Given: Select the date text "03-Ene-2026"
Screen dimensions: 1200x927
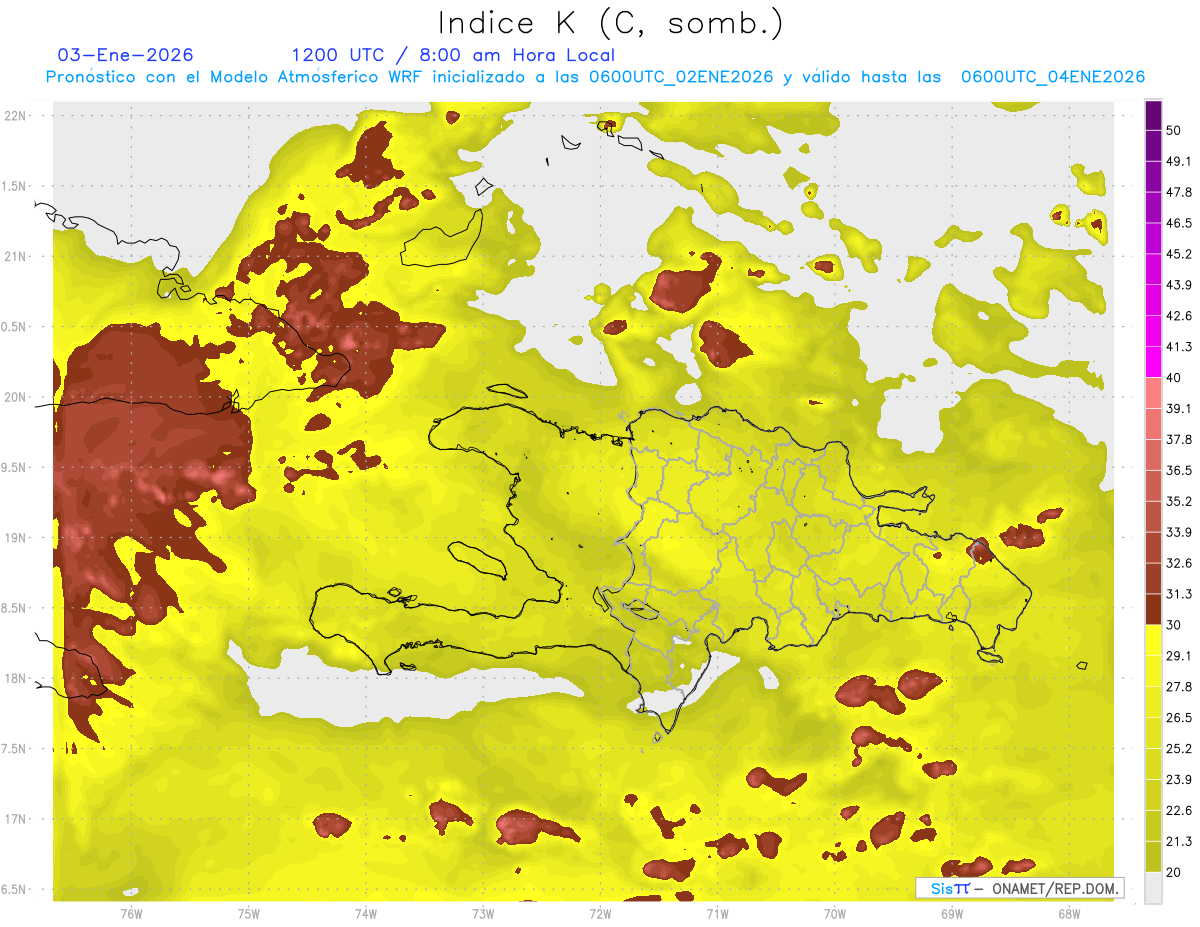Looking at the screenshot, I should (126, 55).
